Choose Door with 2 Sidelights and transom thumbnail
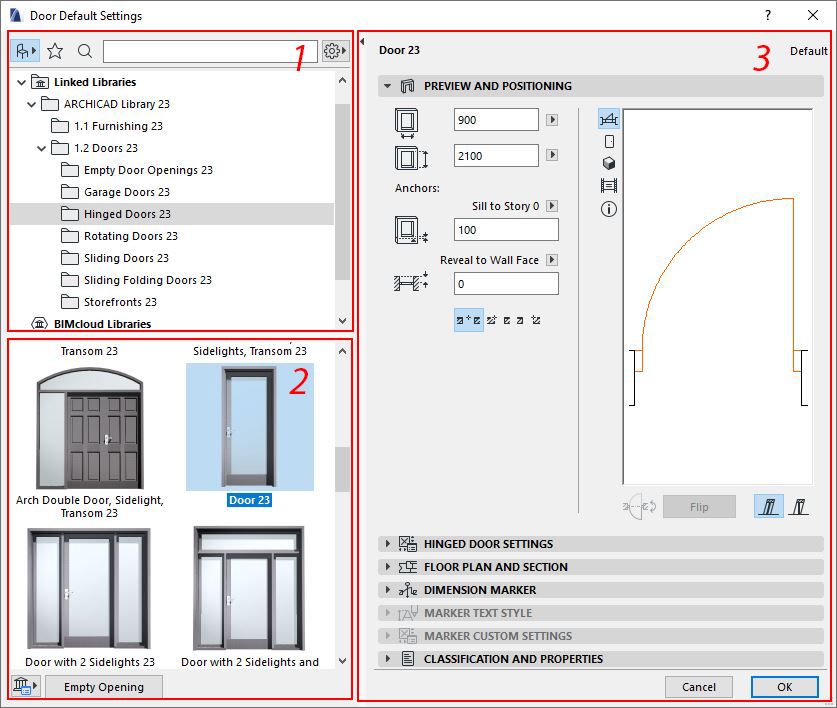The height and width of the screenshot is (708, 837). coord(249,588)
